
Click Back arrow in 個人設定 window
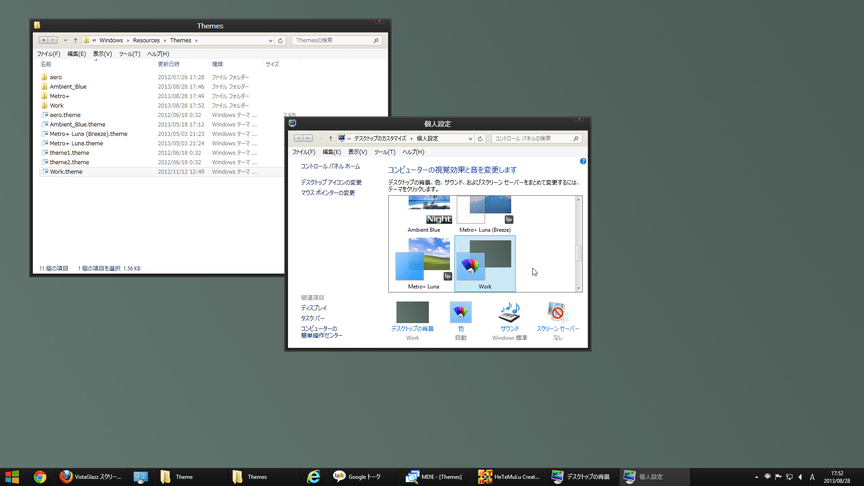click(298, 138)
